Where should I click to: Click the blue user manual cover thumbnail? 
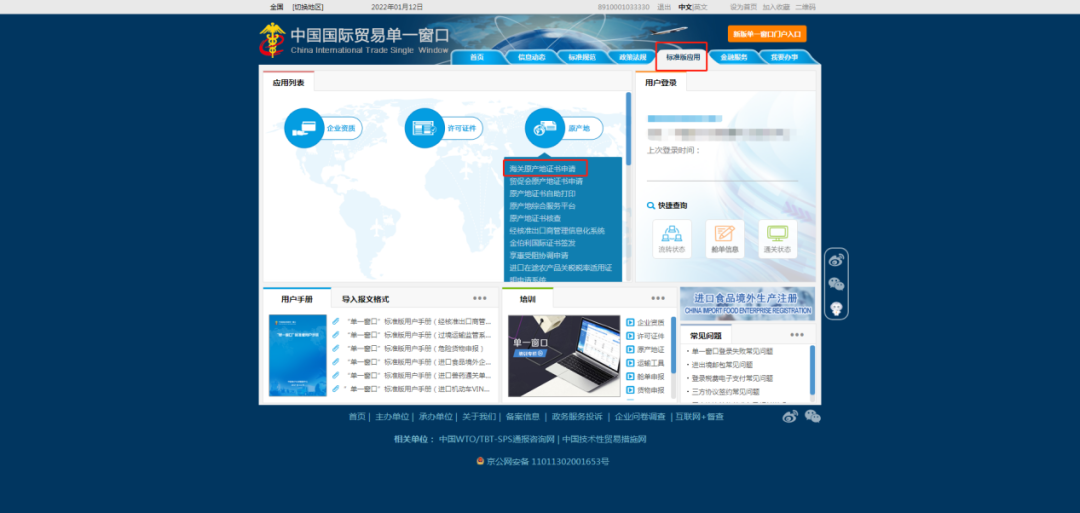[298, 355]
